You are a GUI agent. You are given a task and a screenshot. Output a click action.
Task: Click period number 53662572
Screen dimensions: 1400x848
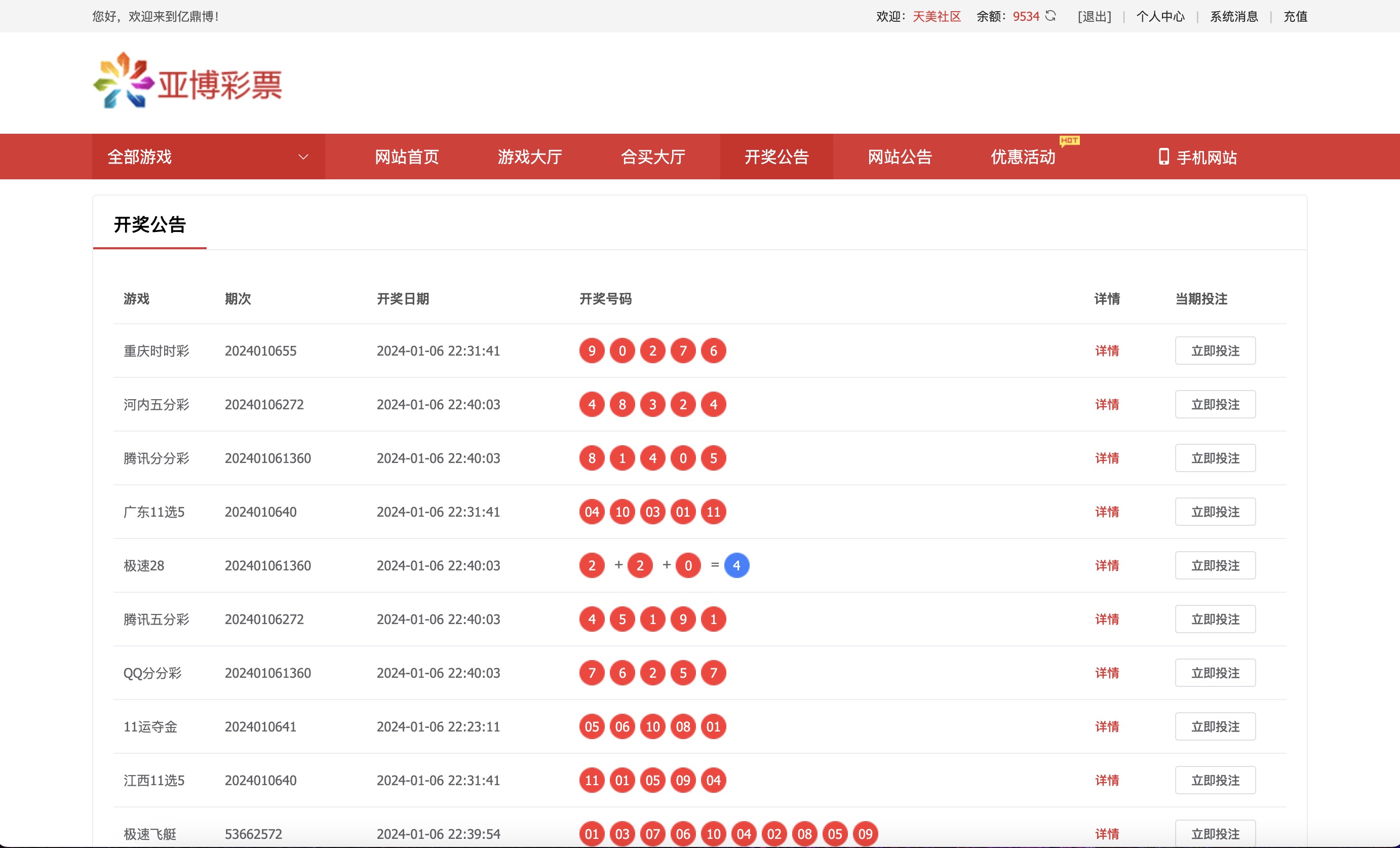point(253,834)
